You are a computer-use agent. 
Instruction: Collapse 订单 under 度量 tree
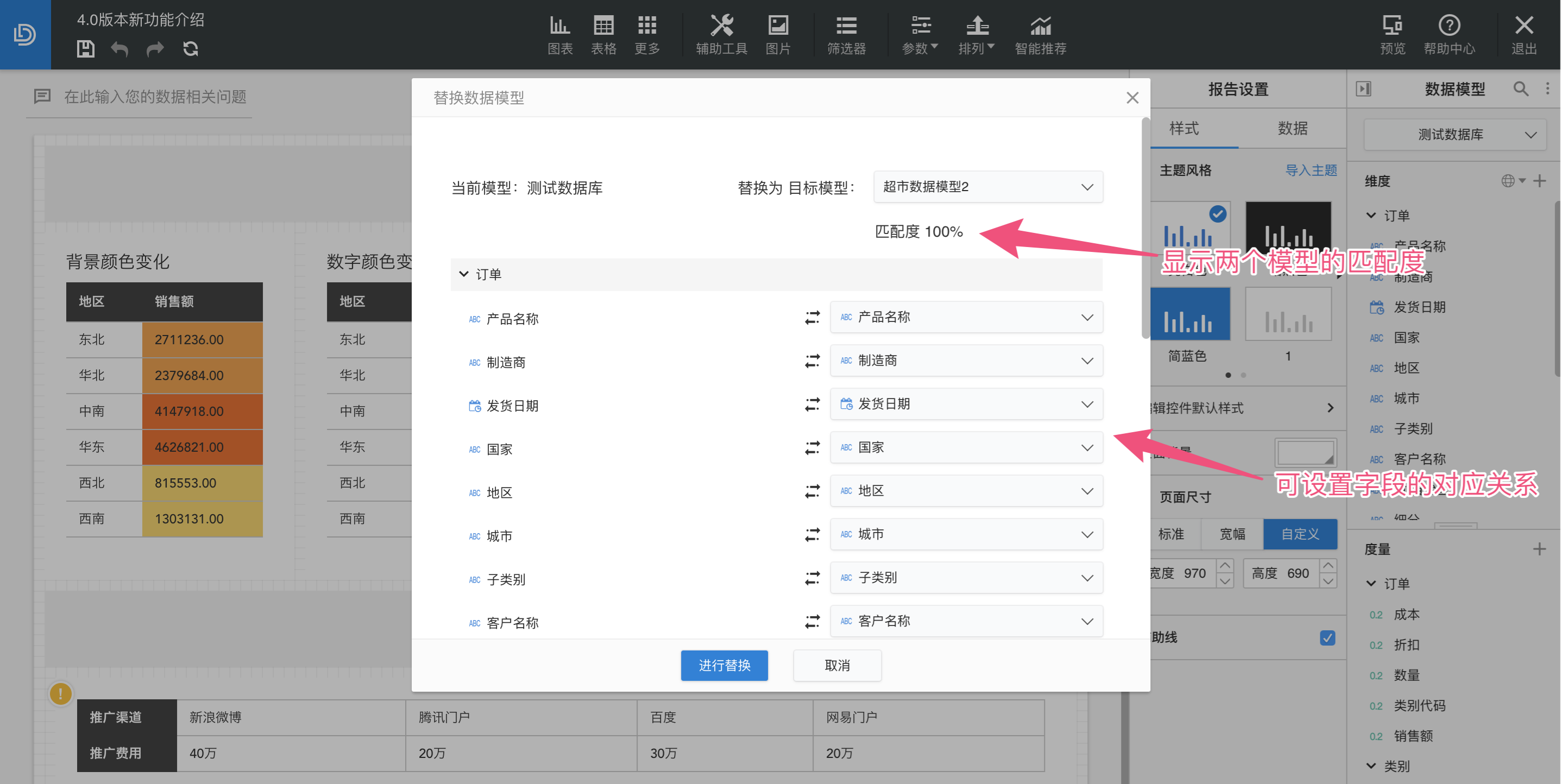(x=1371, y=584)
